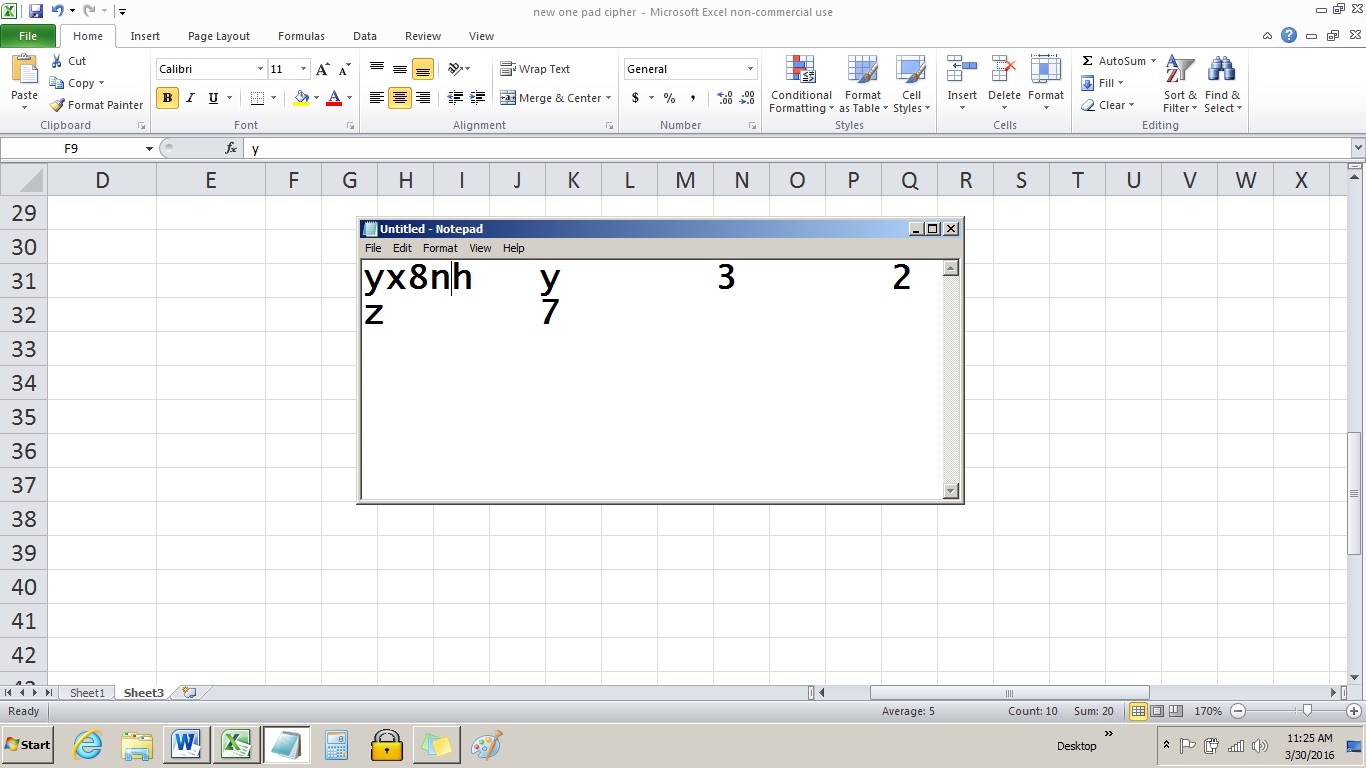Open the Conditional Formatting menu
The height and width of the screenshot is (768, 1366).
tap(800, 84)
